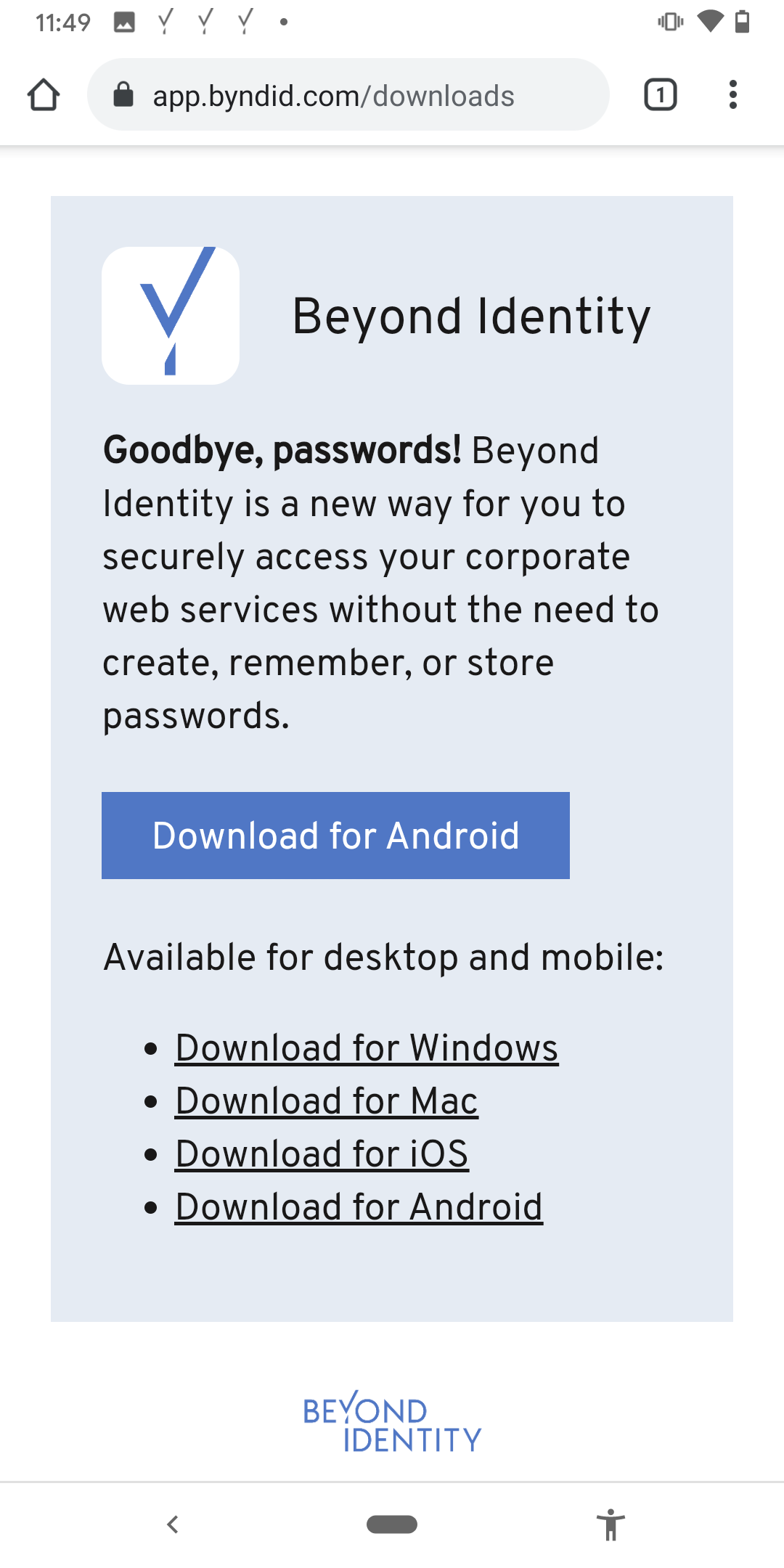Open the Chrome tab switcher
The width and height of the screenshot is (784, 1568).
(x=660, y=94)
